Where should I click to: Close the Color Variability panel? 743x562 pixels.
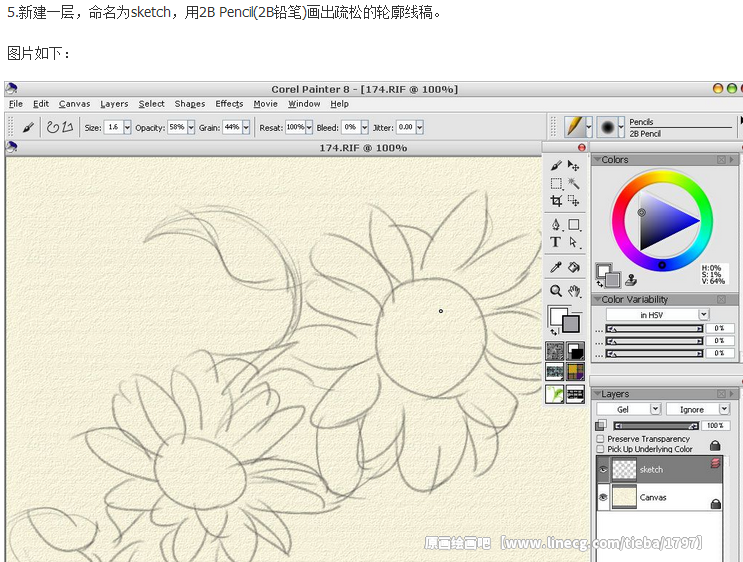point(721,299)
